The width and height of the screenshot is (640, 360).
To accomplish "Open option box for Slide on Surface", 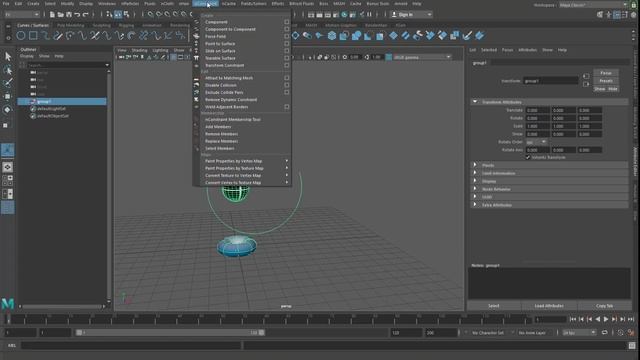I will tap(287, 51).
